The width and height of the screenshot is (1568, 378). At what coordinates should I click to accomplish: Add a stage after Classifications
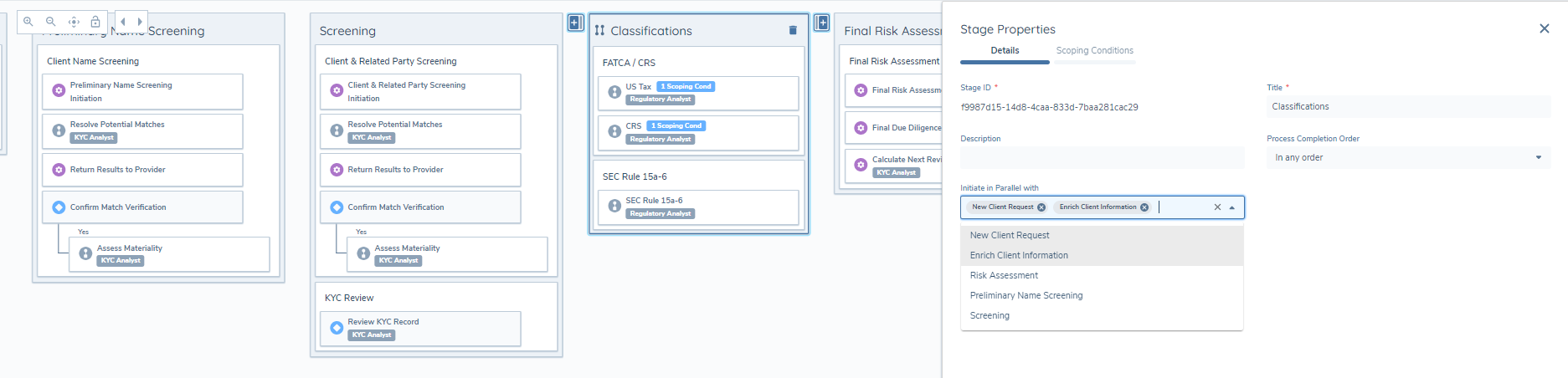[x=822, y=23]
